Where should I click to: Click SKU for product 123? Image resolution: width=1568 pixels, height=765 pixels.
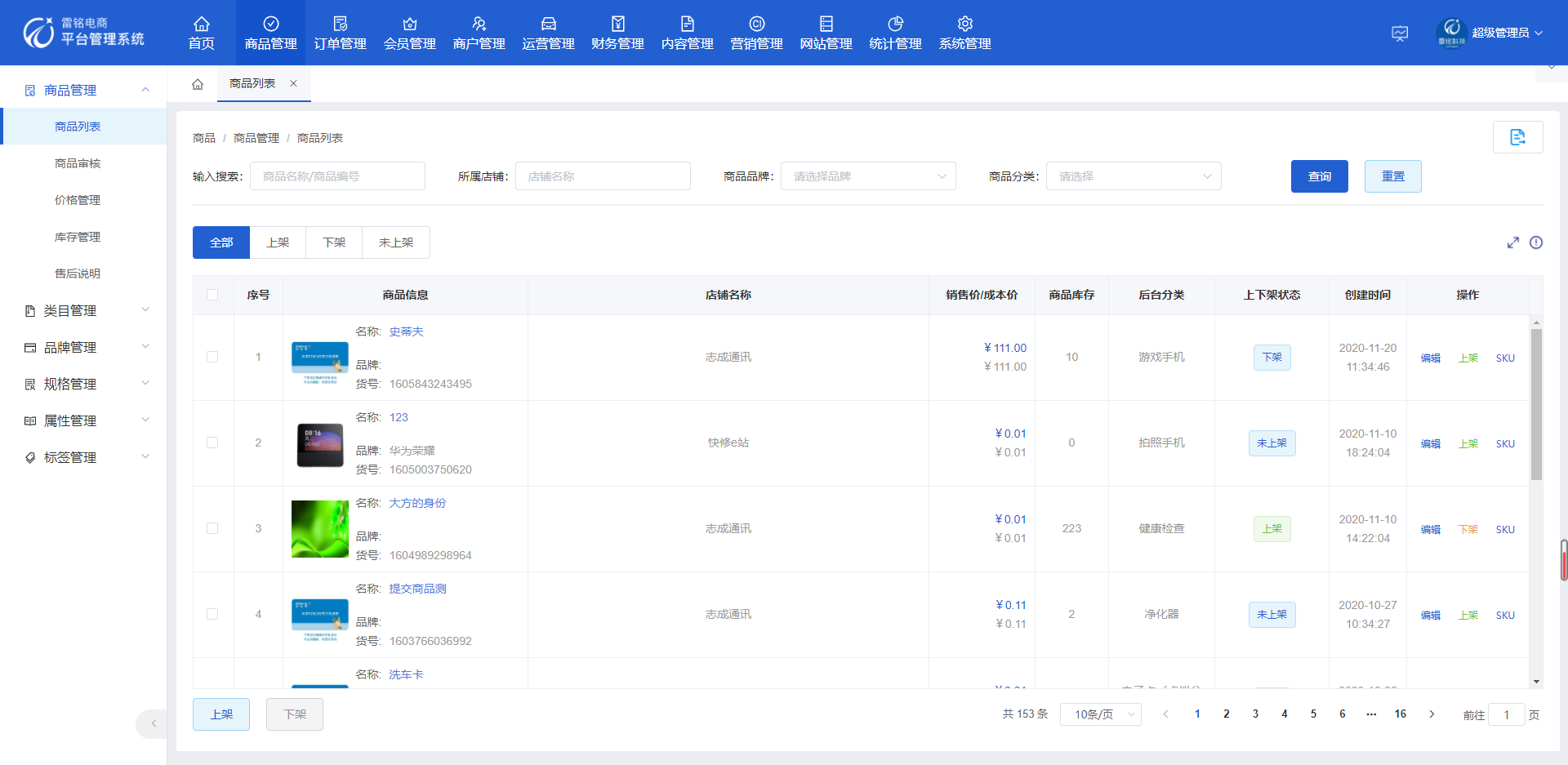click(1505, 443)
